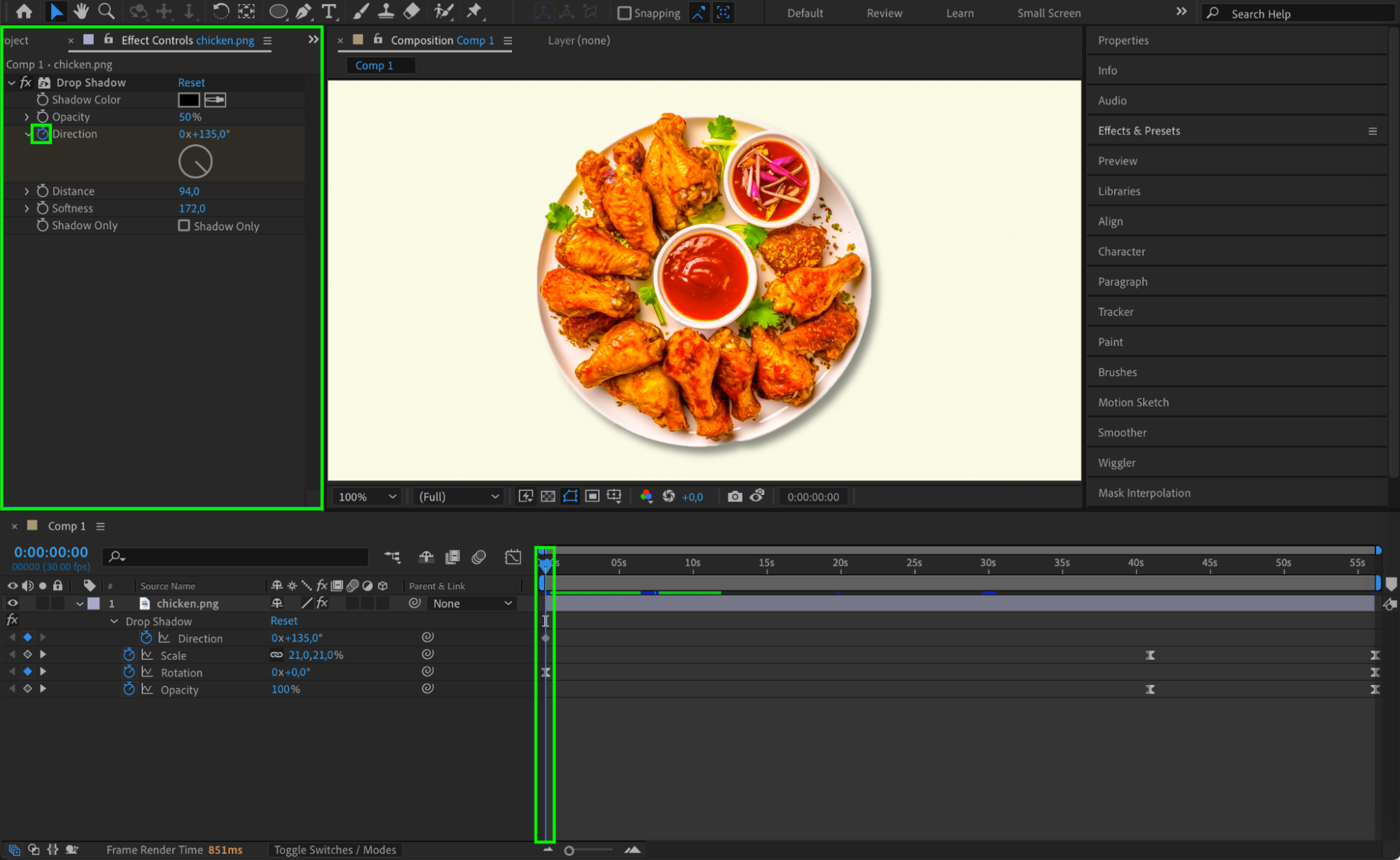
Task: Reset Drop Shadow in Effect Controls
Action: [x=191, y=83]
